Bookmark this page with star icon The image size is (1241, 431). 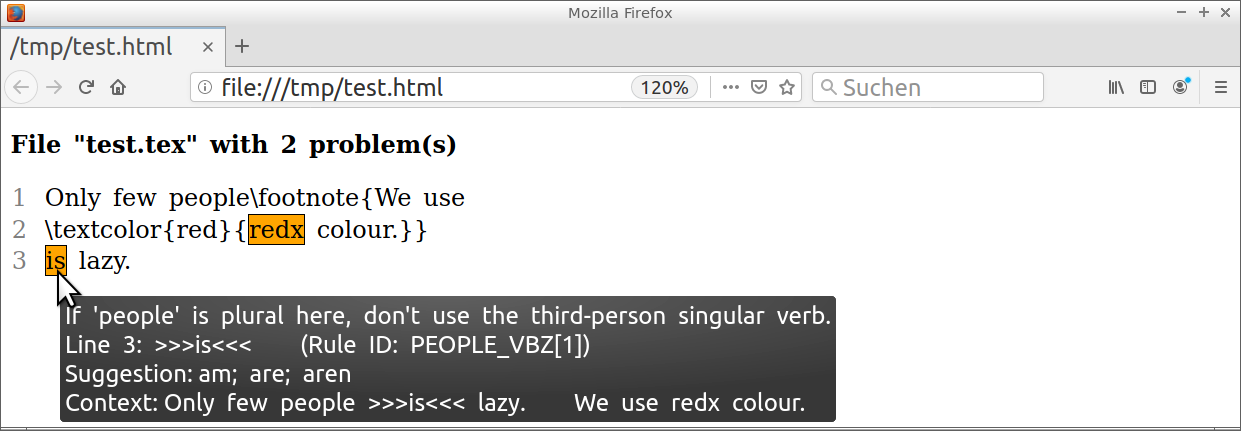tap(787, 88)
